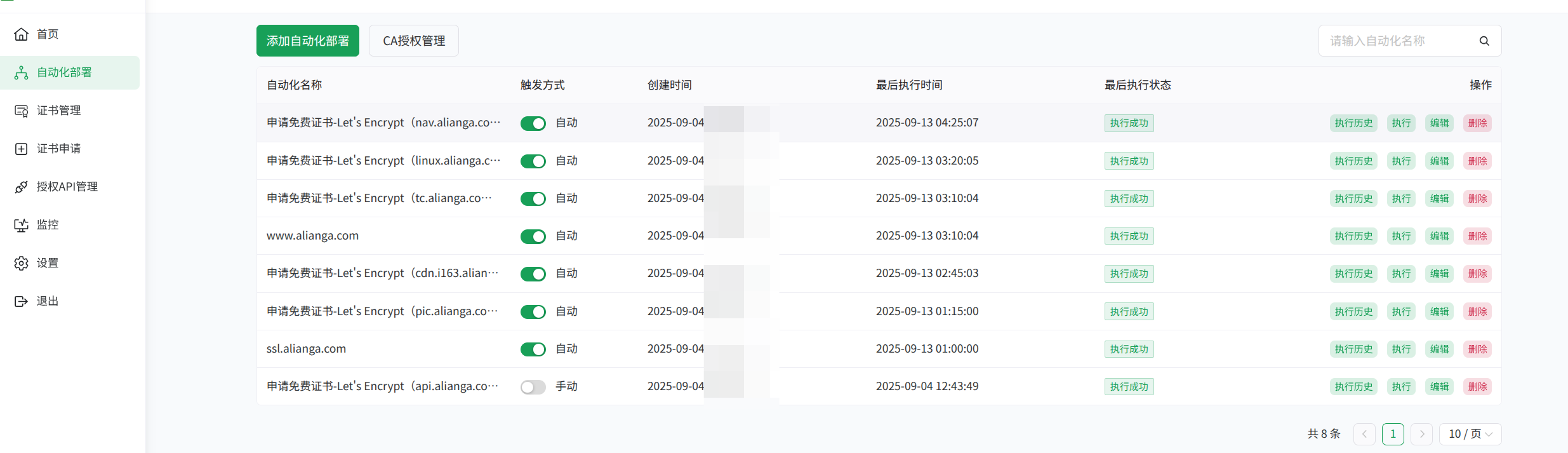
Task: Go to previous page using left chevron
Action: (x=1364, y=434)
